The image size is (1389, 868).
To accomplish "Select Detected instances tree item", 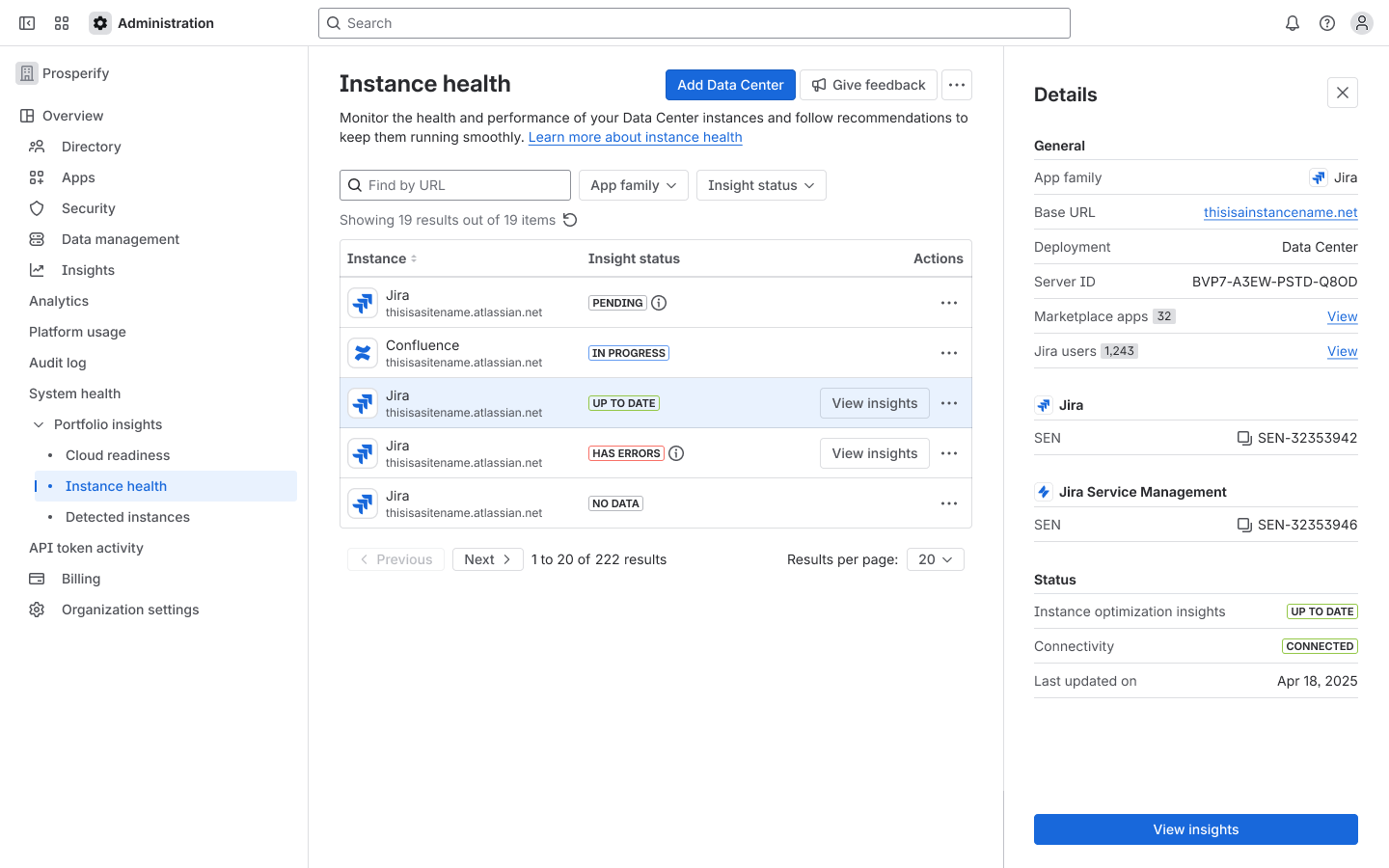I will point(127,517).
